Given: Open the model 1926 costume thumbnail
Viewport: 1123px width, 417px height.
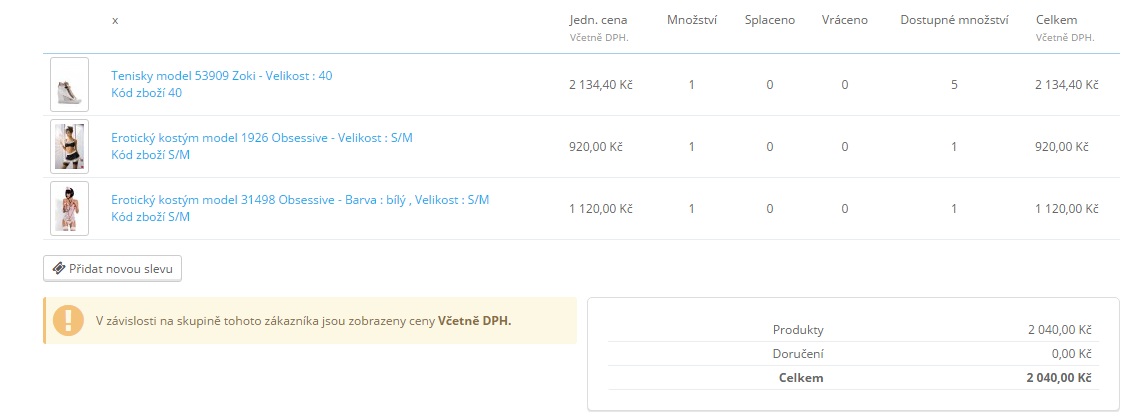Looking at the screenshot, I should pos(69,147).
